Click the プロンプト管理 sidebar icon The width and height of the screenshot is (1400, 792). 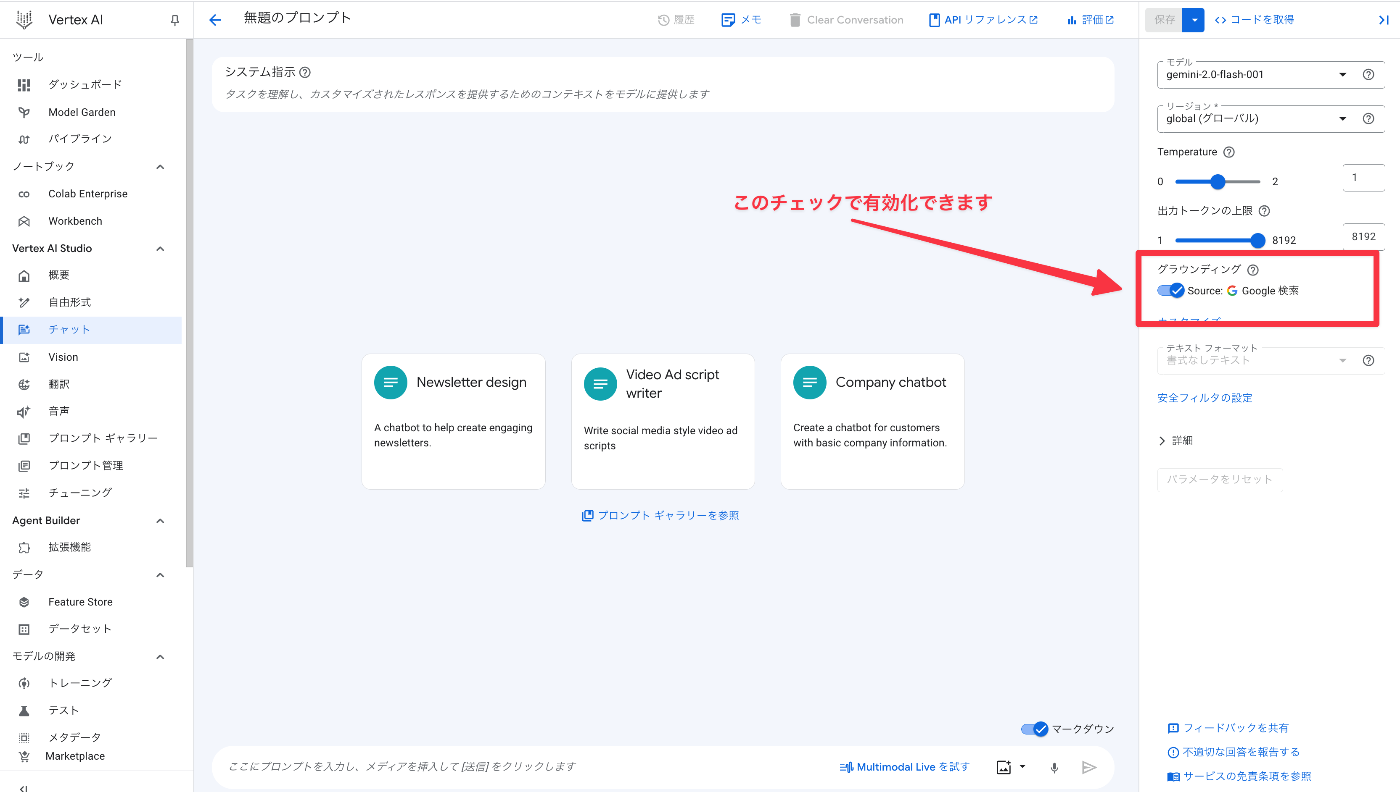pyautogui.click(x=25, y=465)
